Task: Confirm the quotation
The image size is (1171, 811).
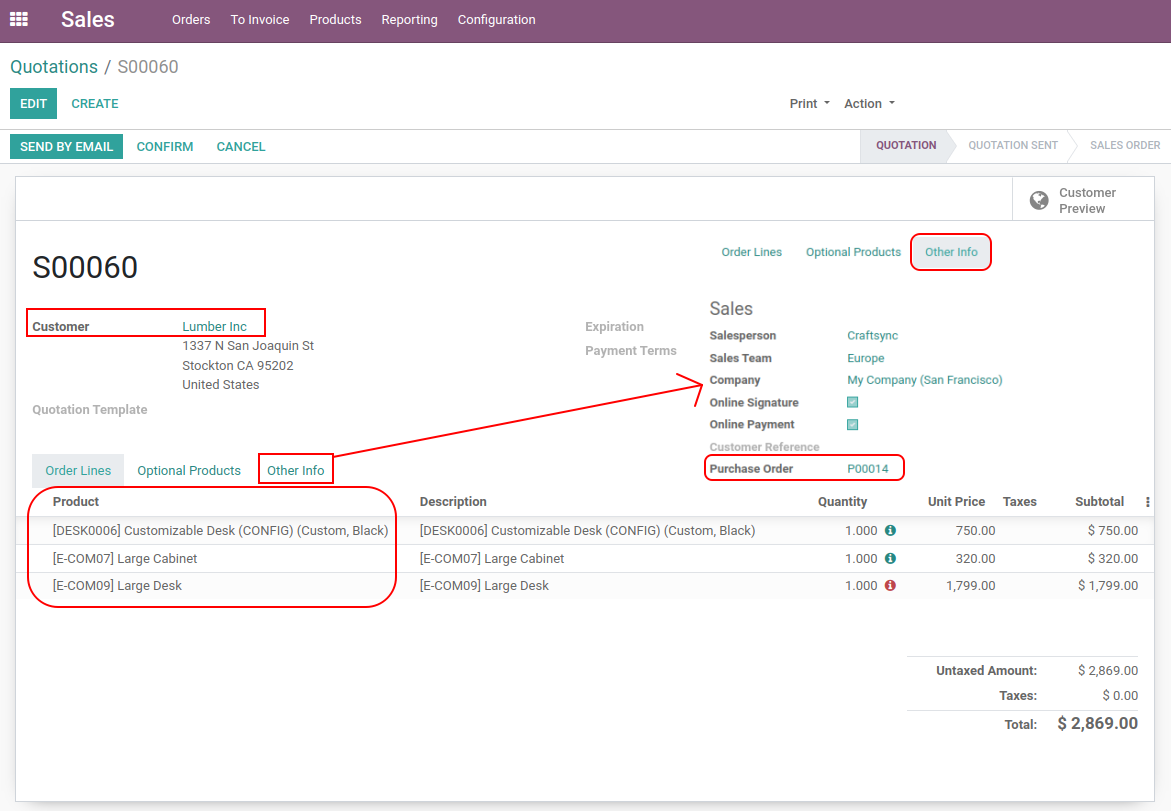Action: click(x=165, y=147)
